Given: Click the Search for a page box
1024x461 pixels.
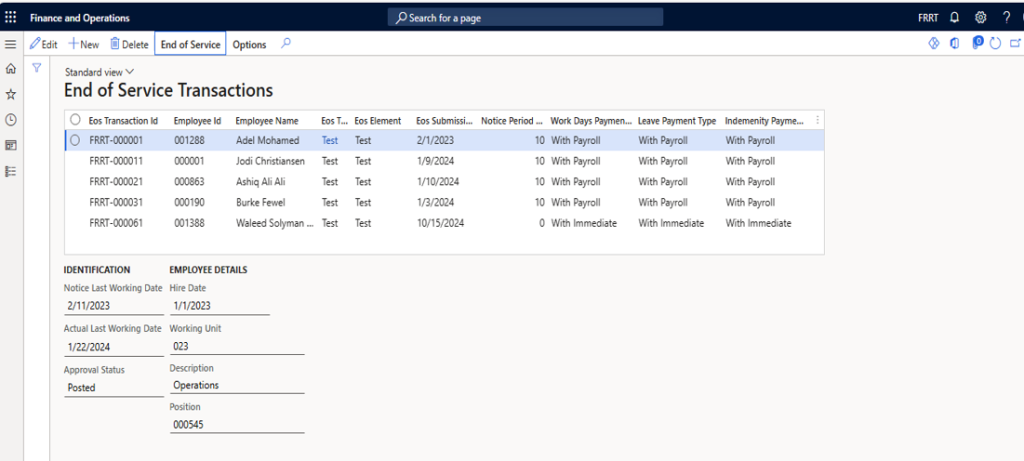Looking at the screenshot, I should pos(525,17).
